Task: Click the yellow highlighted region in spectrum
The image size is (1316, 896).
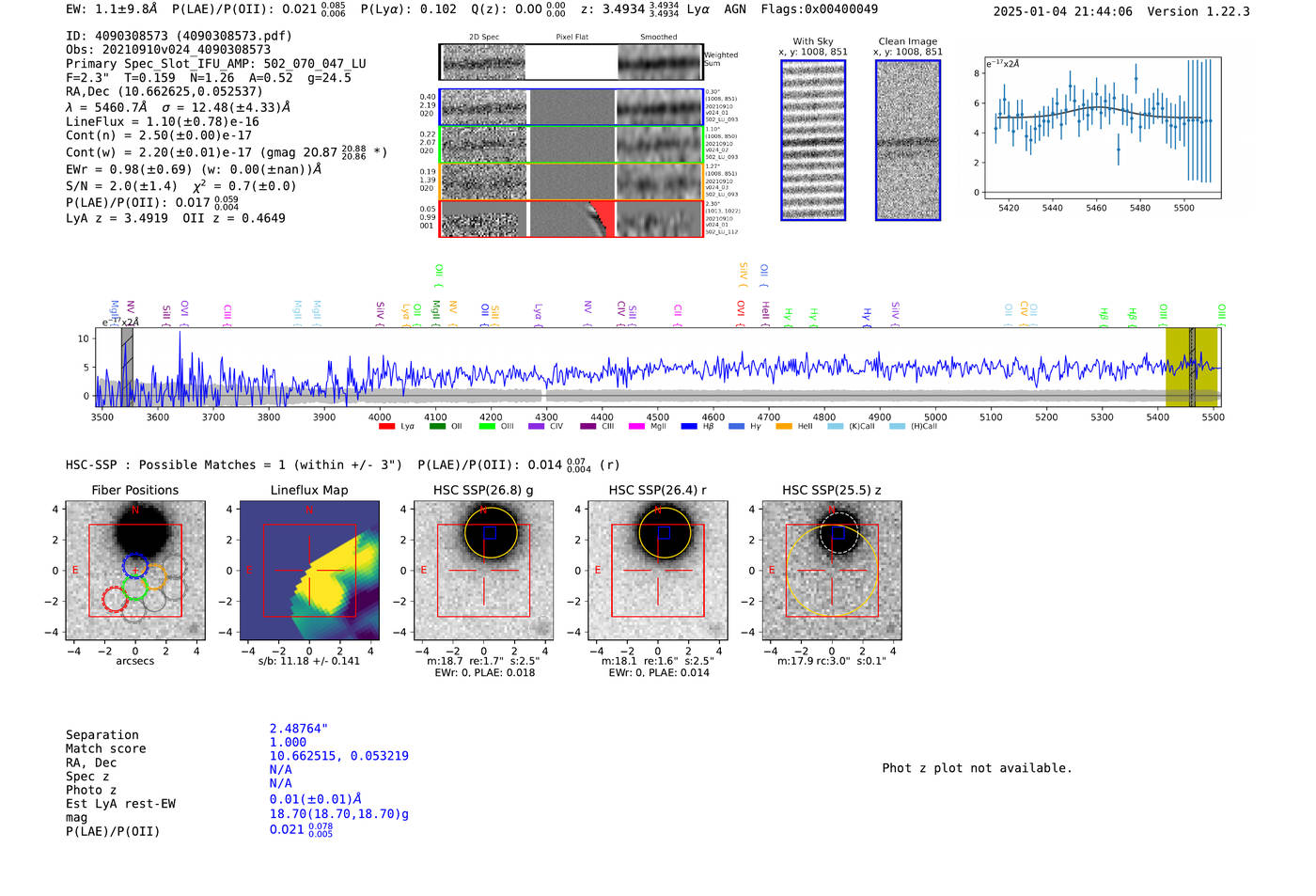Action: click(1191, 367)
